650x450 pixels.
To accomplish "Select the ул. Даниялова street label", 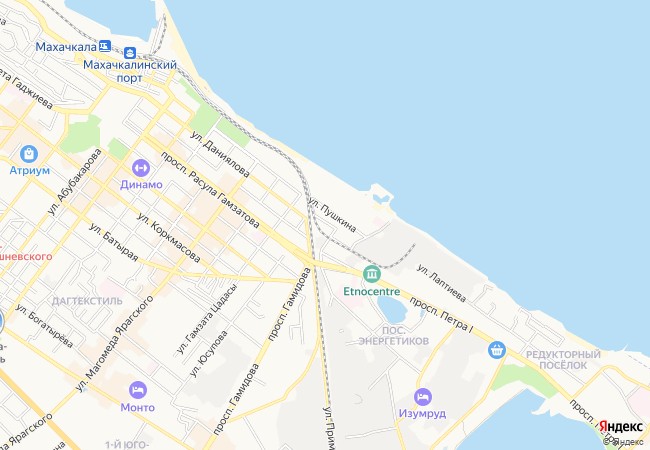I will [x=220, y=154].
